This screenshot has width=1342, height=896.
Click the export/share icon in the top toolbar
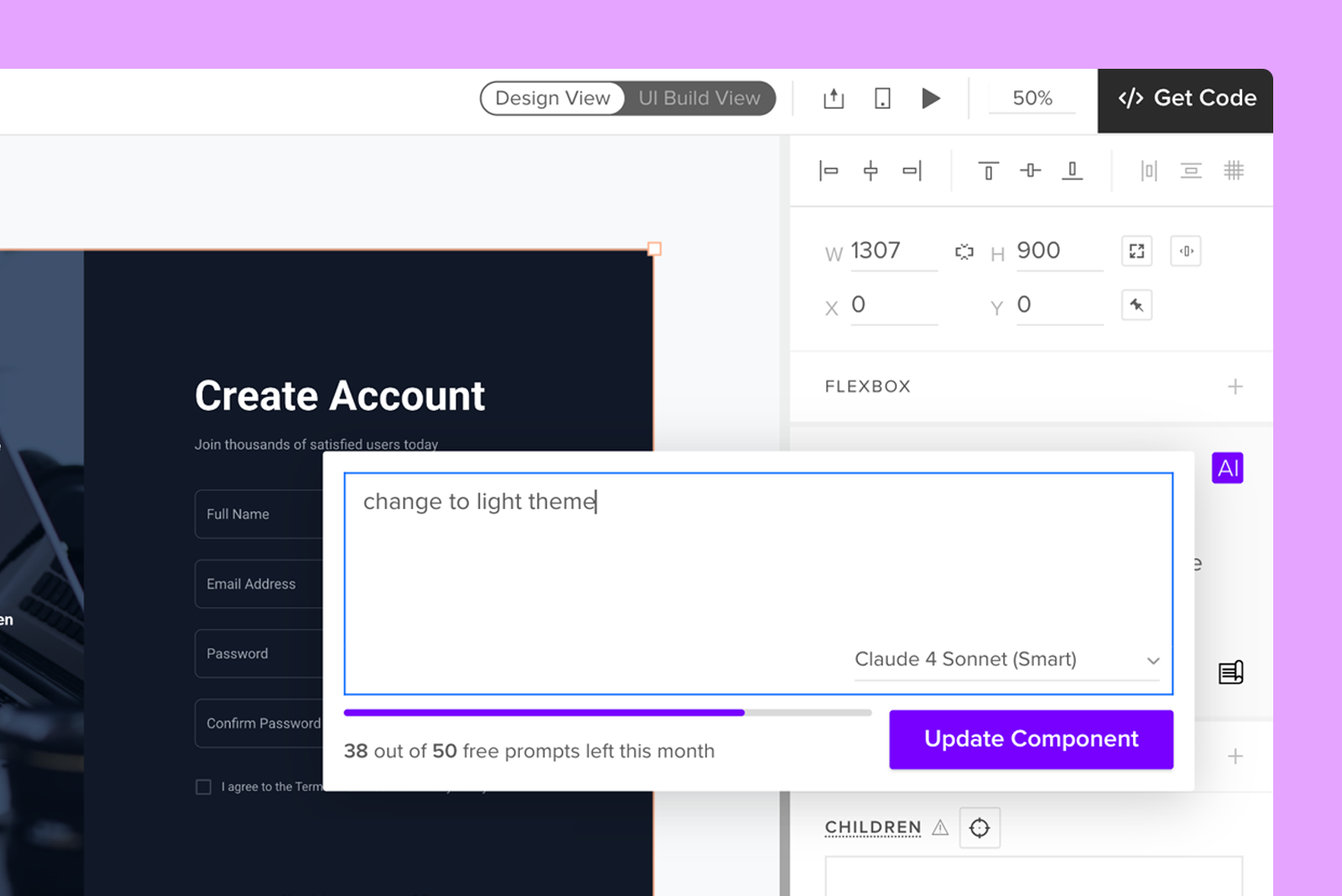click(x=833, y=98)
